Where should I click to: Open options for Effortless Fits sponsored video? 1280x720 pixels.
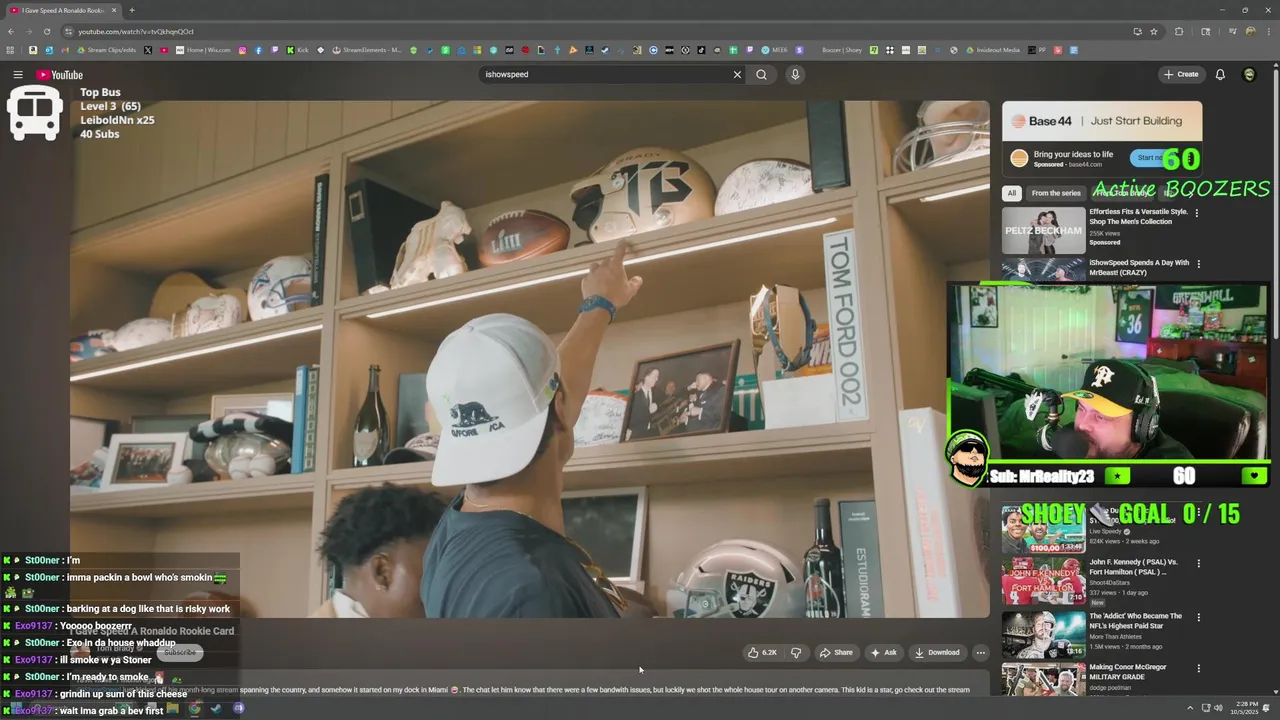[1198, 213]
